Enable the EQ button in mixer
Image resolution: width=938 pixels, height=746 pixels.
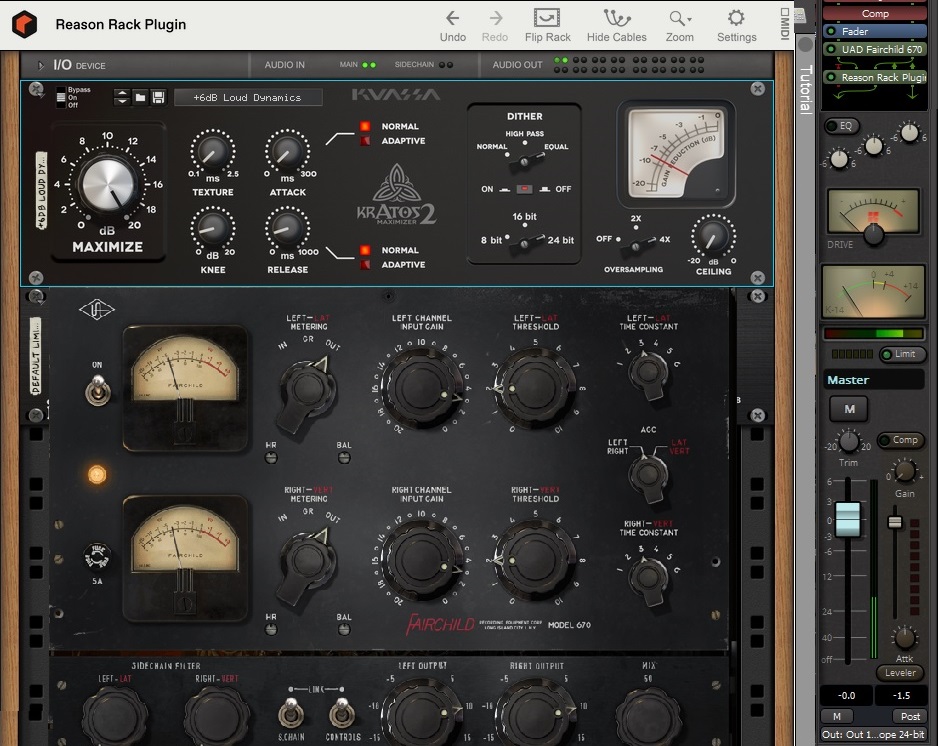(x=841, y=126)
